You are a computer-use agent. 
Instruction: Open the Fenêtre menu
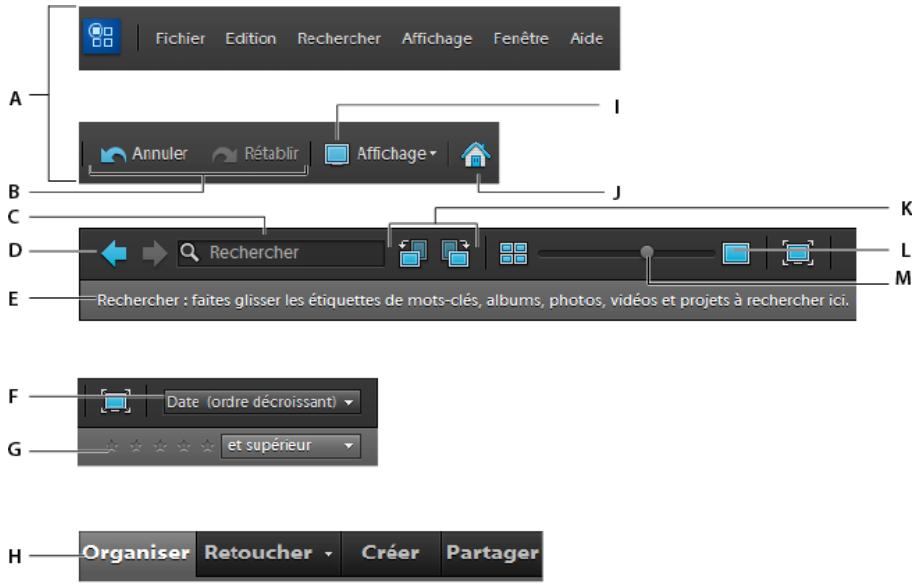[521, 39]
